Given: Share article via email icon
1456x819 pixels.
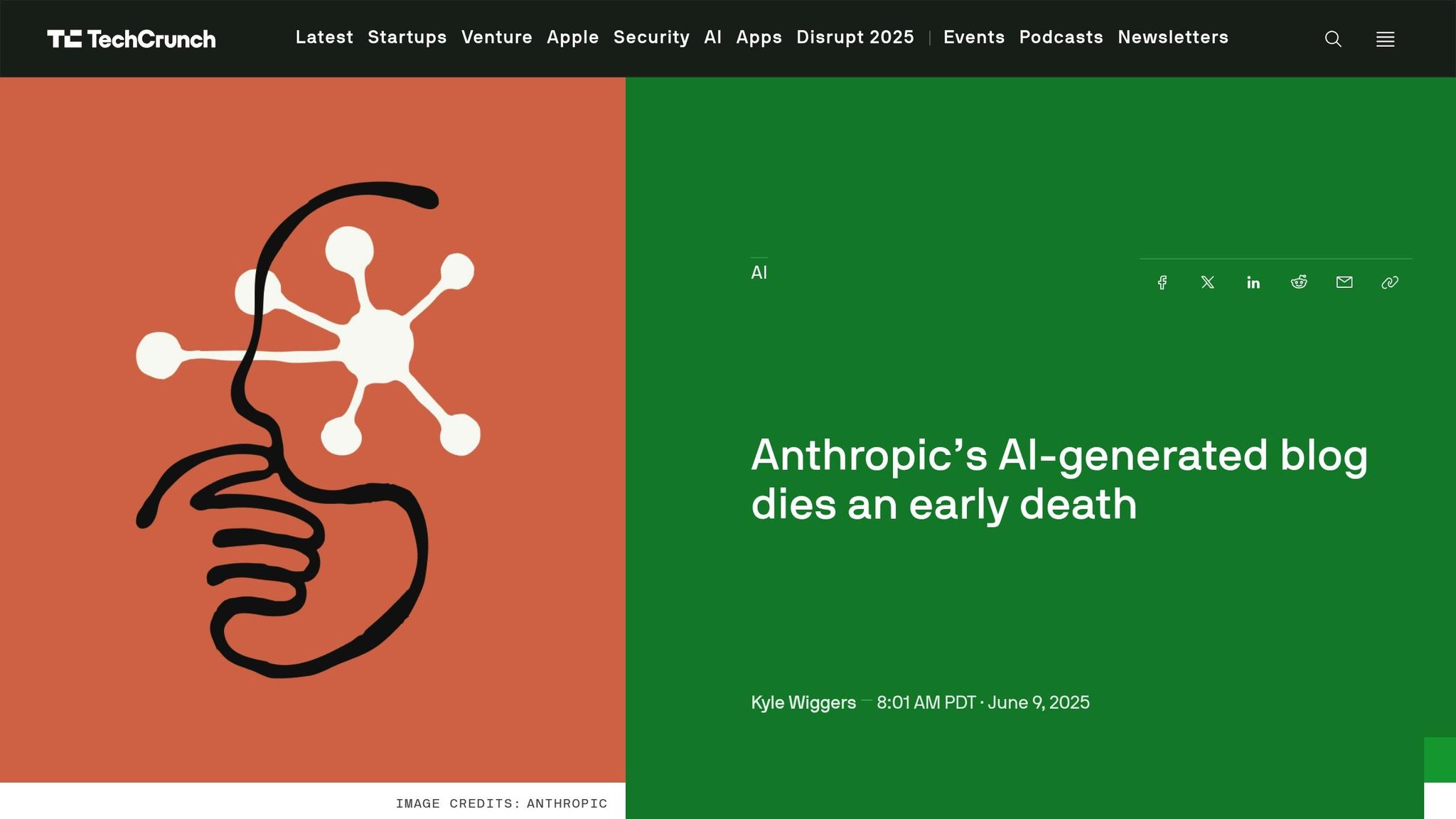Looking at the screenshot, I should tap(1344, 282).
